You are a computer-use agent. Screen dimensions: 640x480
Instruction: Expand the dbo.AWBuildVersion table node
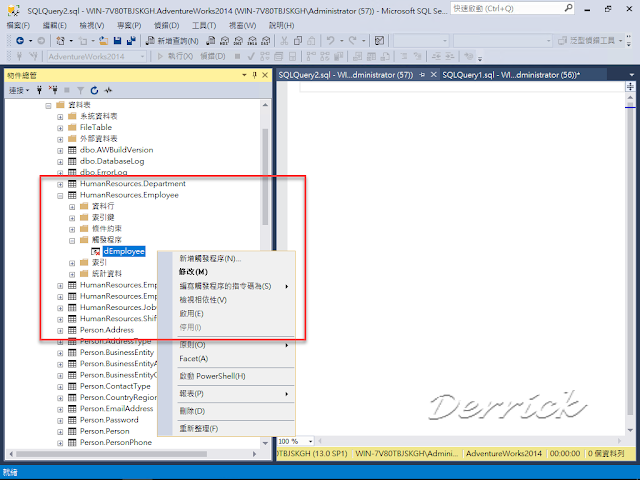(60, 150)
